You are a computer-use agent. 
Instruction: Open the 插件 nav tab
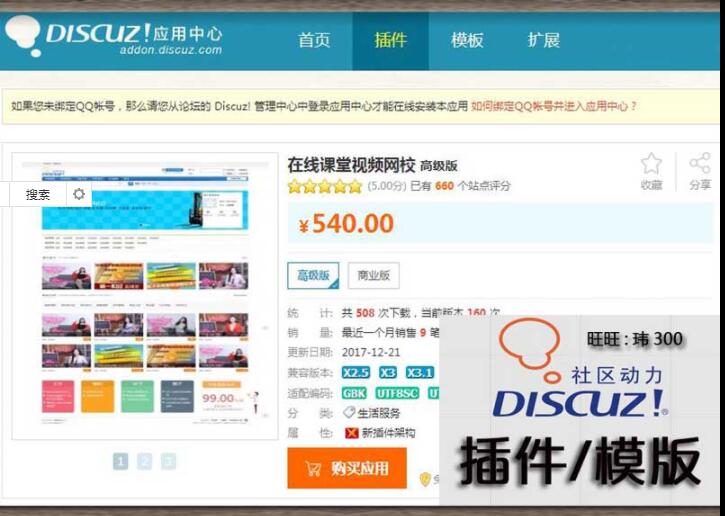pos(390,41)
